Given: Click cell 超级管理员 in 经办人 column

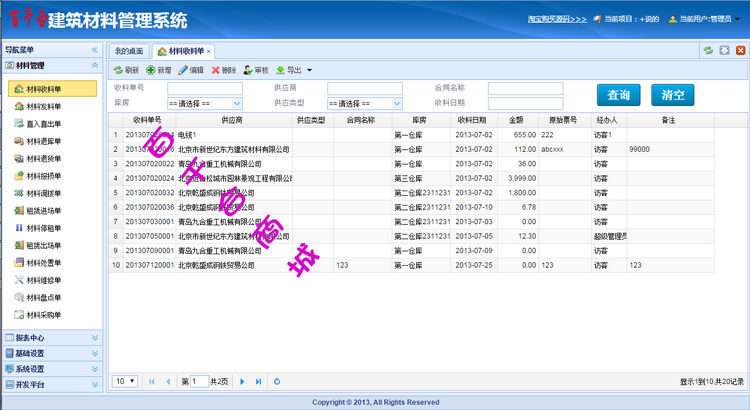Looking at the screenshot, I should pyautogui.click(x=610, y=236).
